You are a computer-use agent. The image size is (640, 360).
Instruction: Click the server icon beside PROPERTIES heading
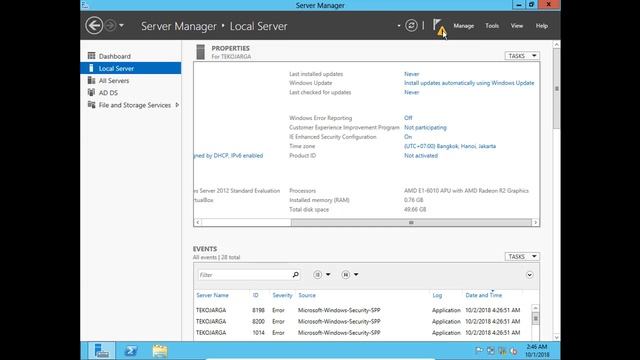(x=200, y=52)
